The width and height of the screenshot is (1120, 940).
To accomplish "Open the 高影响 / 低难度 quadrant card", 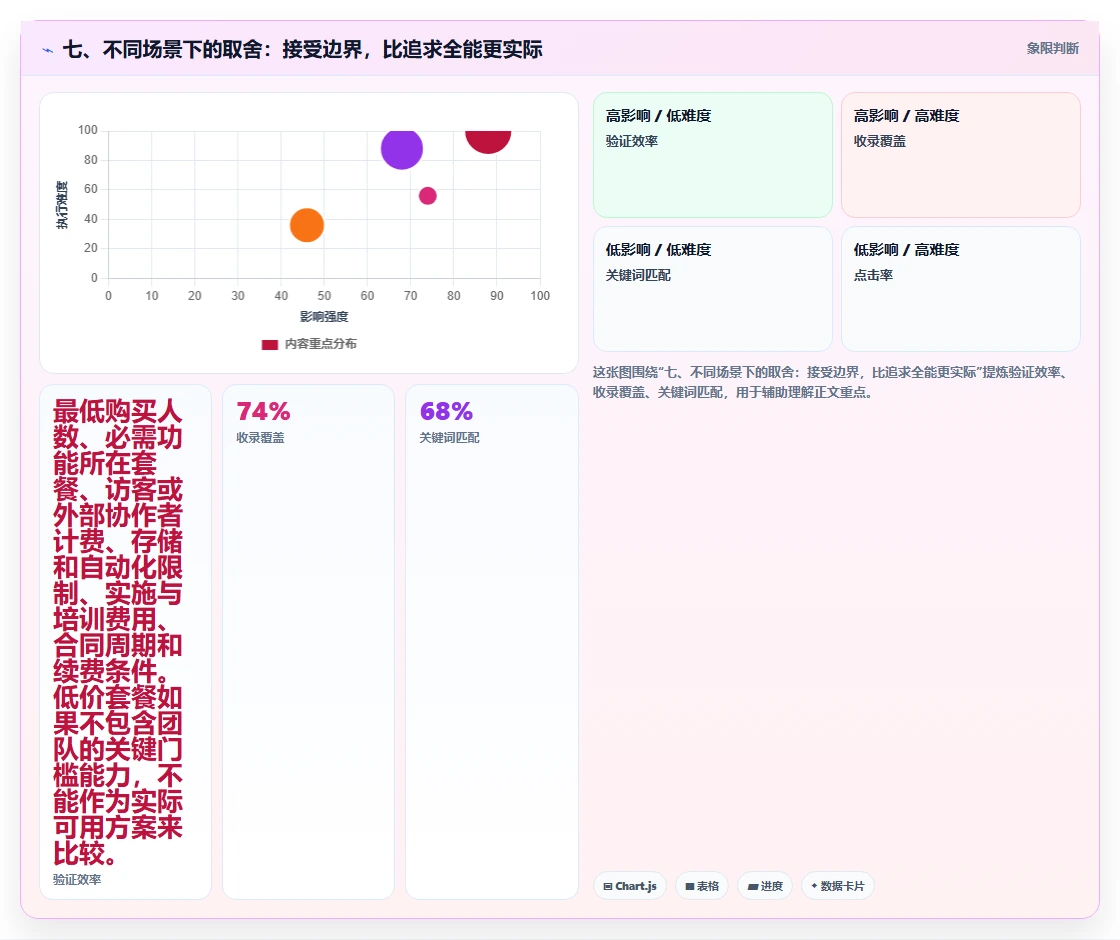I will pyautogui.click(x=713, y=155).
